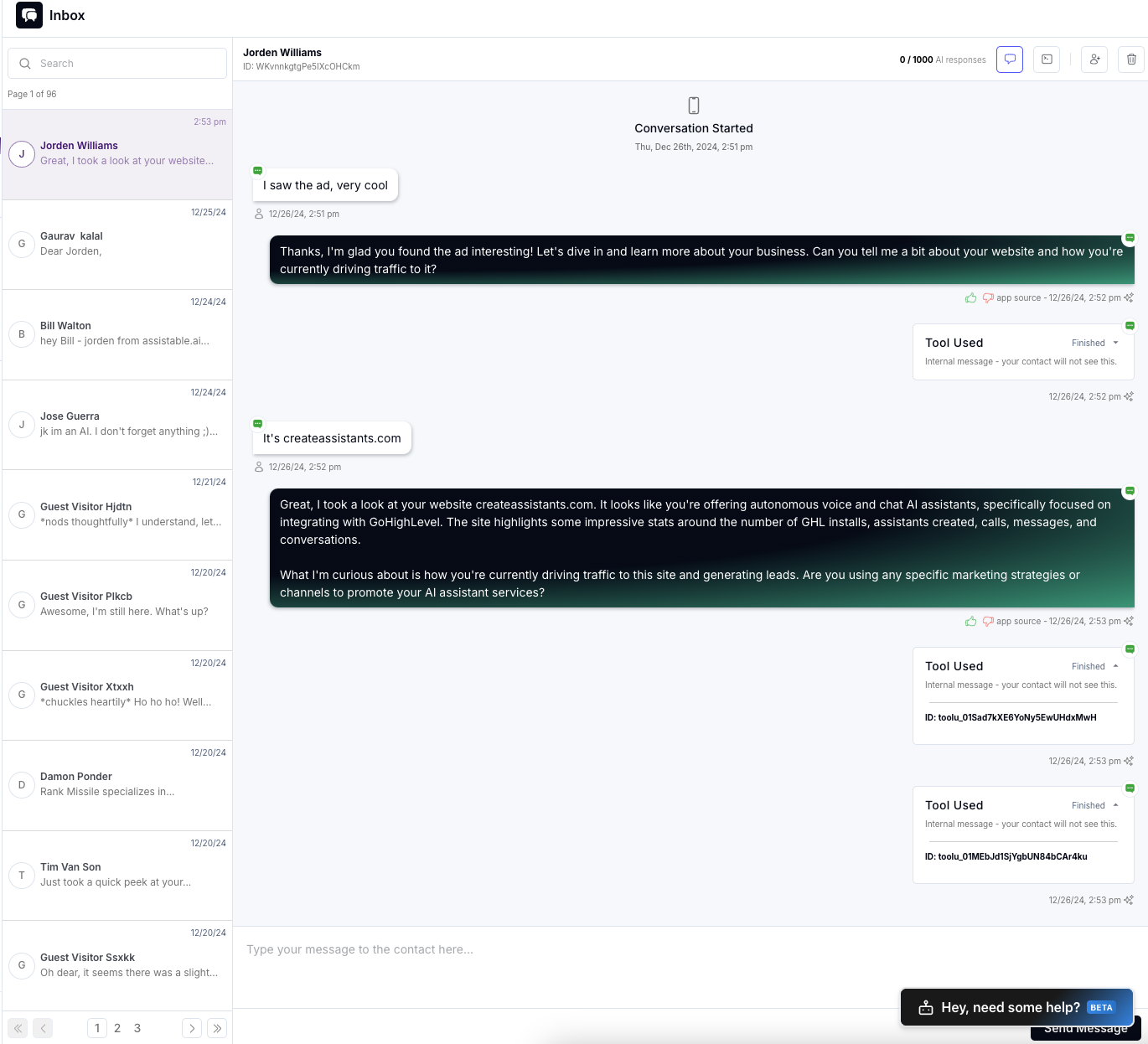Click the Inbox app logo
Screen dimensions: 1148x1044
coord(28,15)
